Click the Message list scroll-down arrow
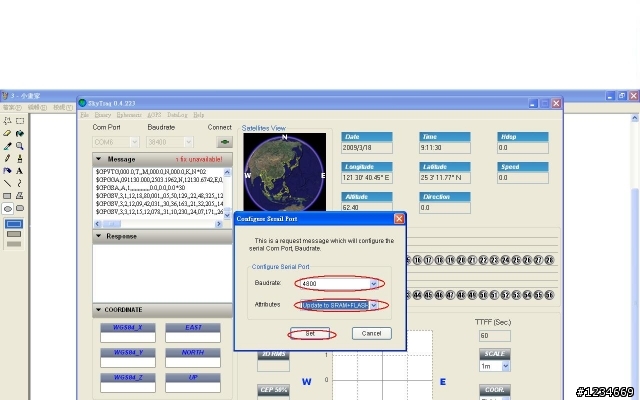 (227, 215)
